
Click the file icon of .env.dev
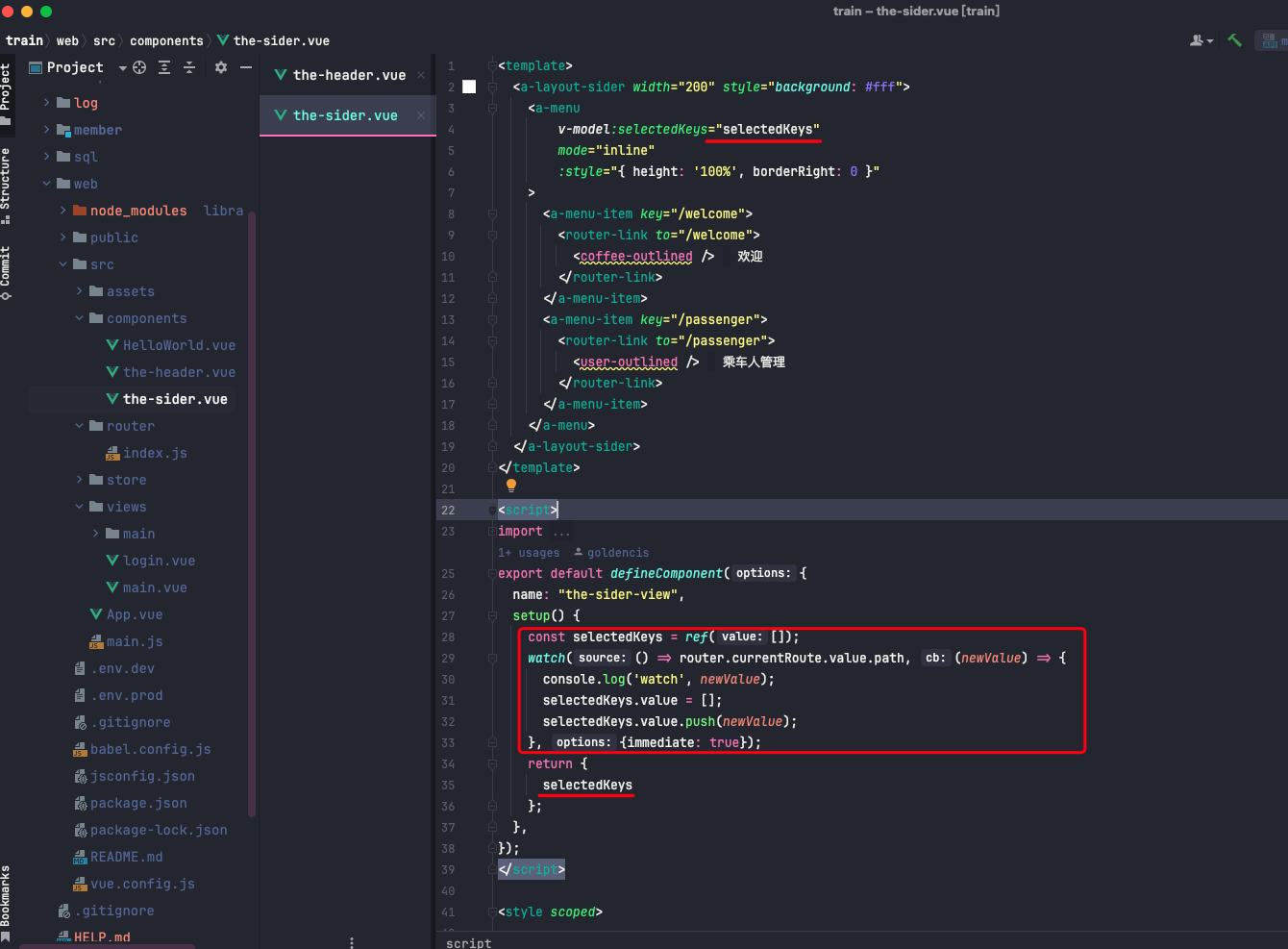coord(81,668)
